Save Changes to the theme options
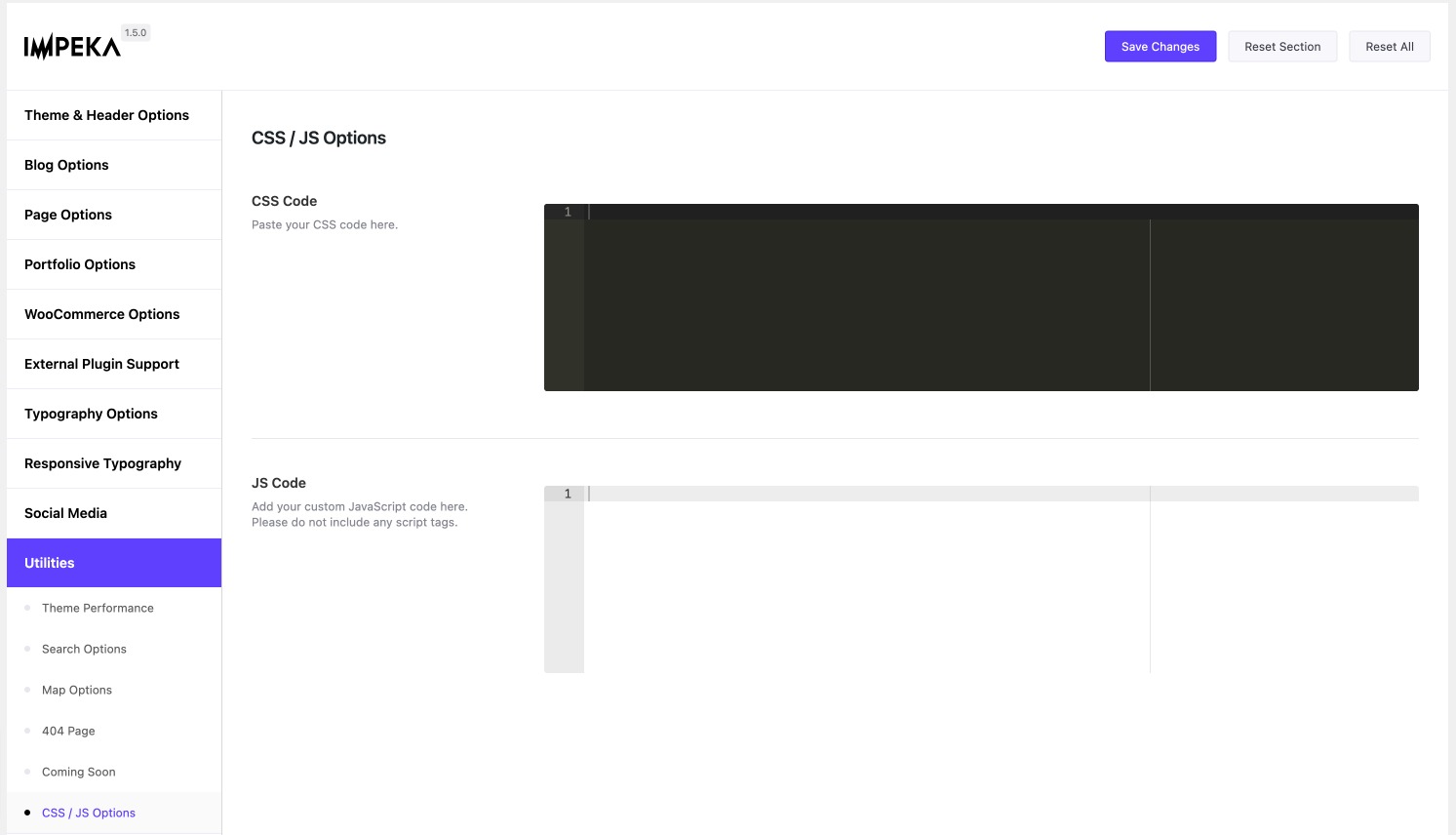This screenshot has width=1456, height=835. point(1160,46)
